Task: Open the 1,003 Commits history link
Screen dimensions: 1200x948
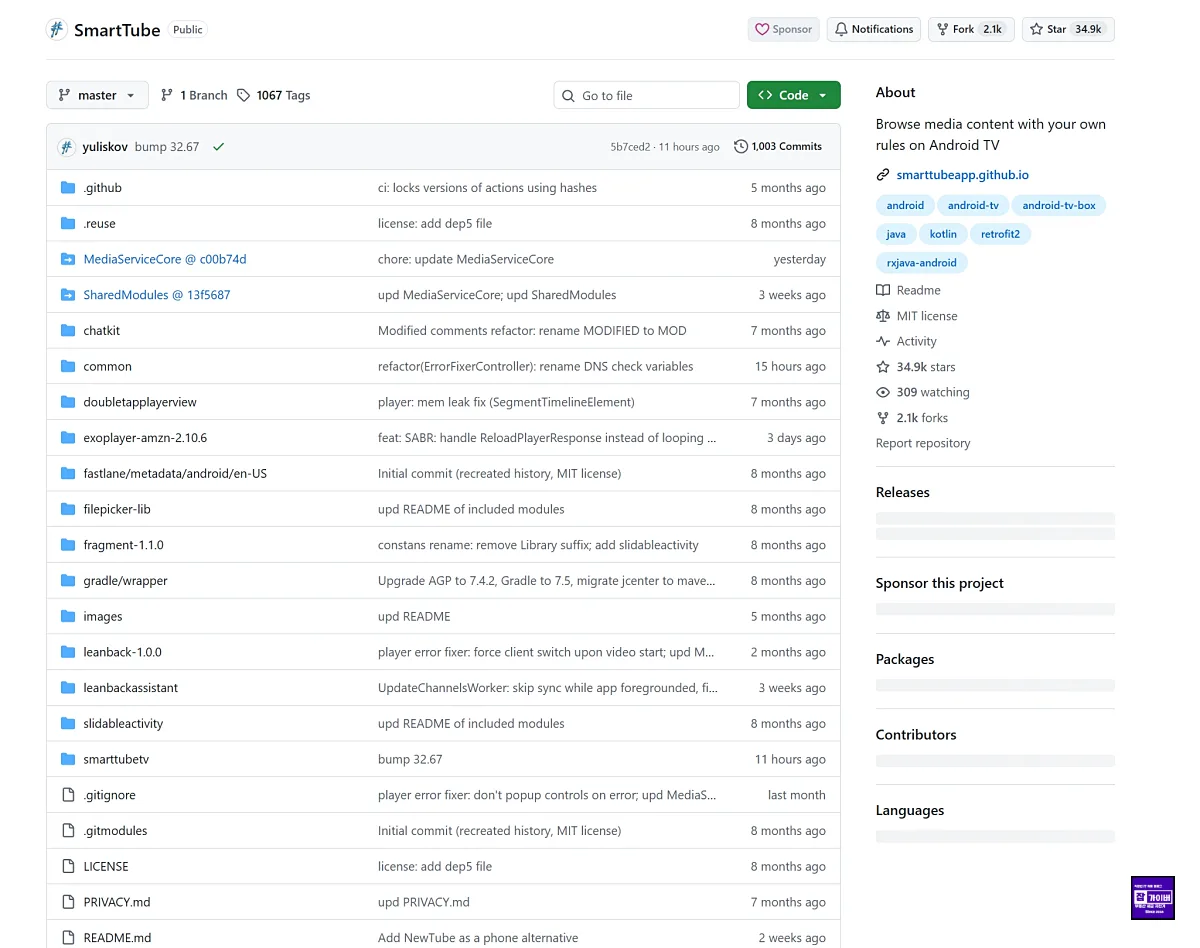Action: tap(778, 147)
